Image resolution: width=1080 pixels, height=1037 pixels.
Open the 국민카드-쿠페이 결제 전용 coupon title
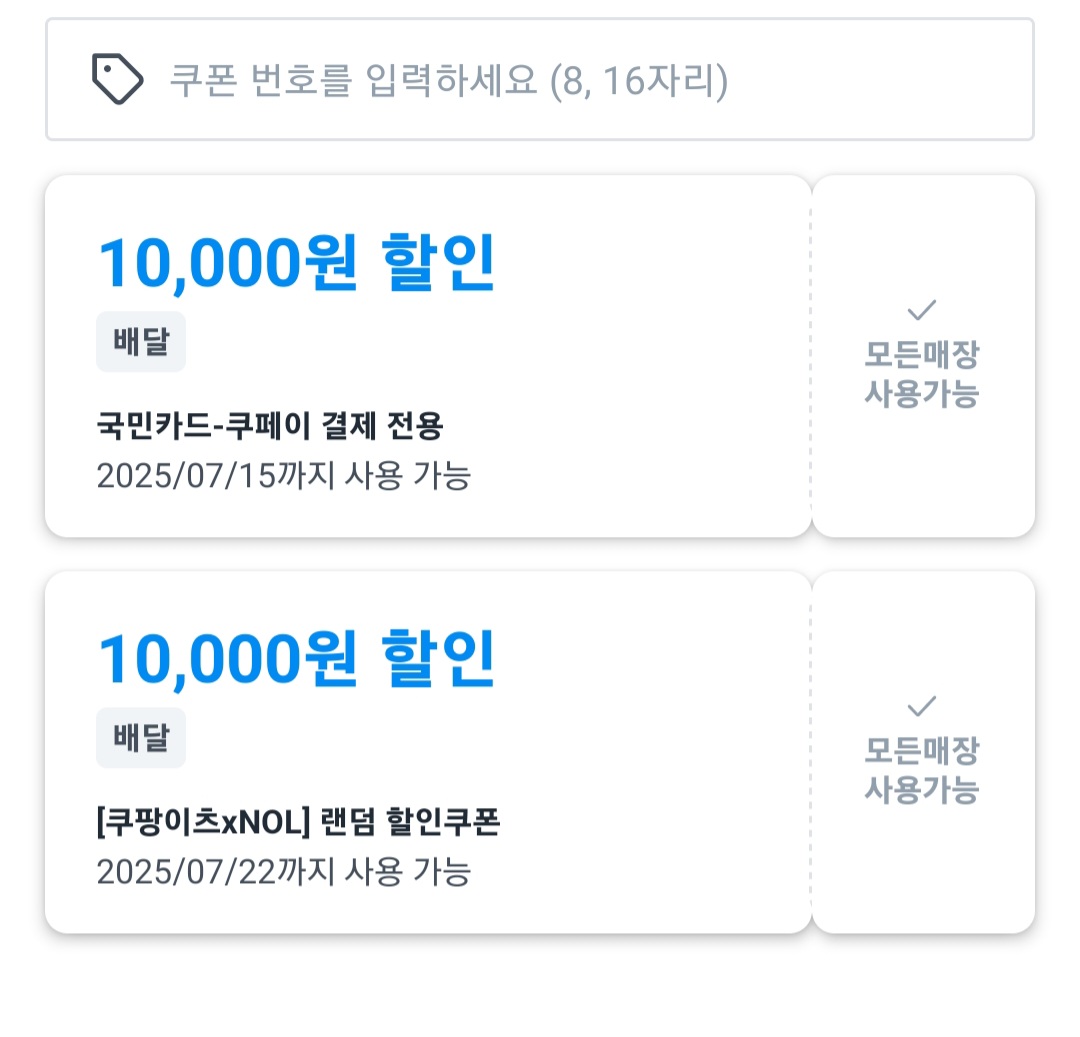click(x=269, y=425)
